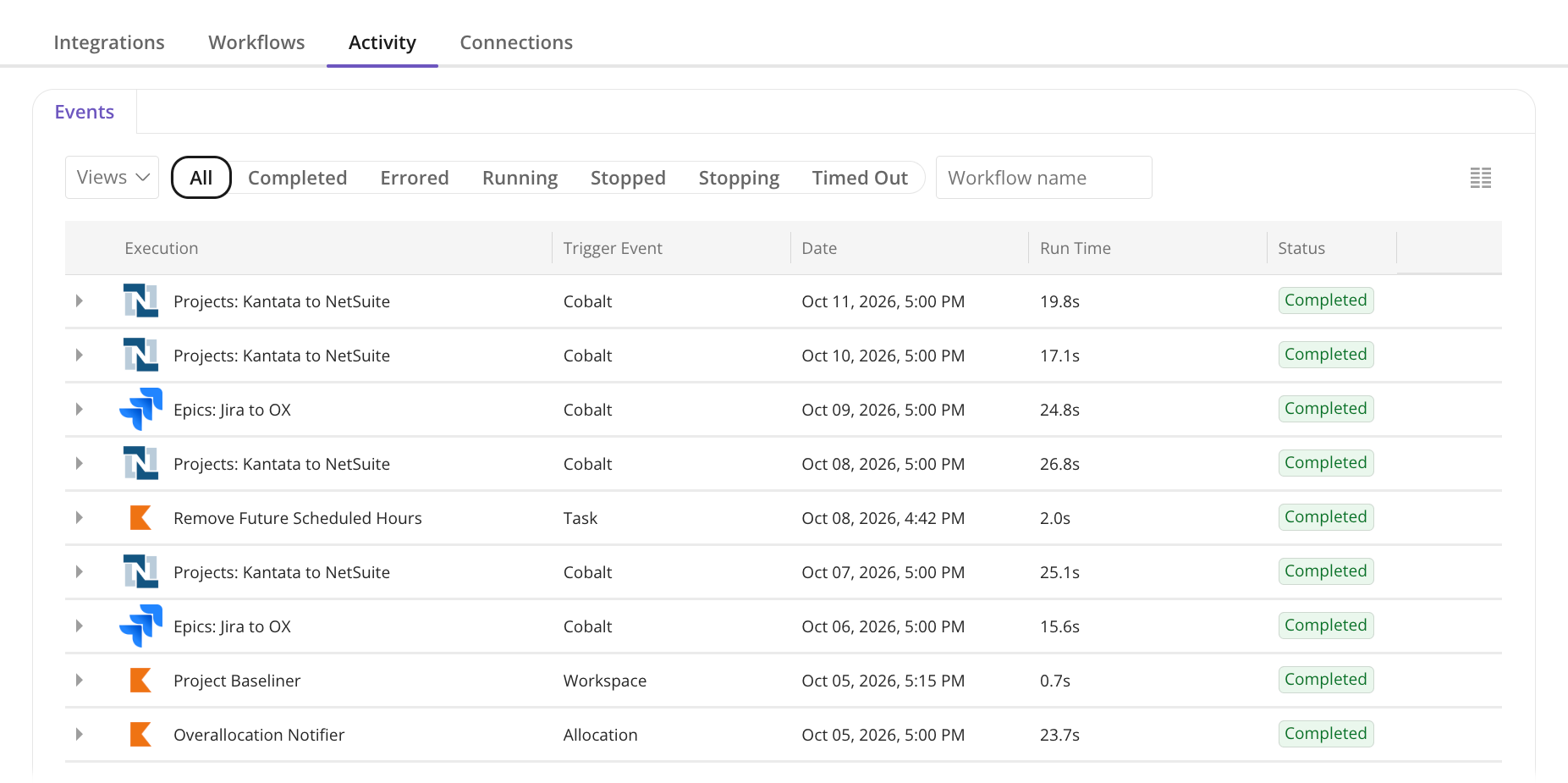The height and width of the screenshot is (783, 1568).
Task: Click the NetSuite icon on Oct 08 5:00 PM row
Action: 140,464
